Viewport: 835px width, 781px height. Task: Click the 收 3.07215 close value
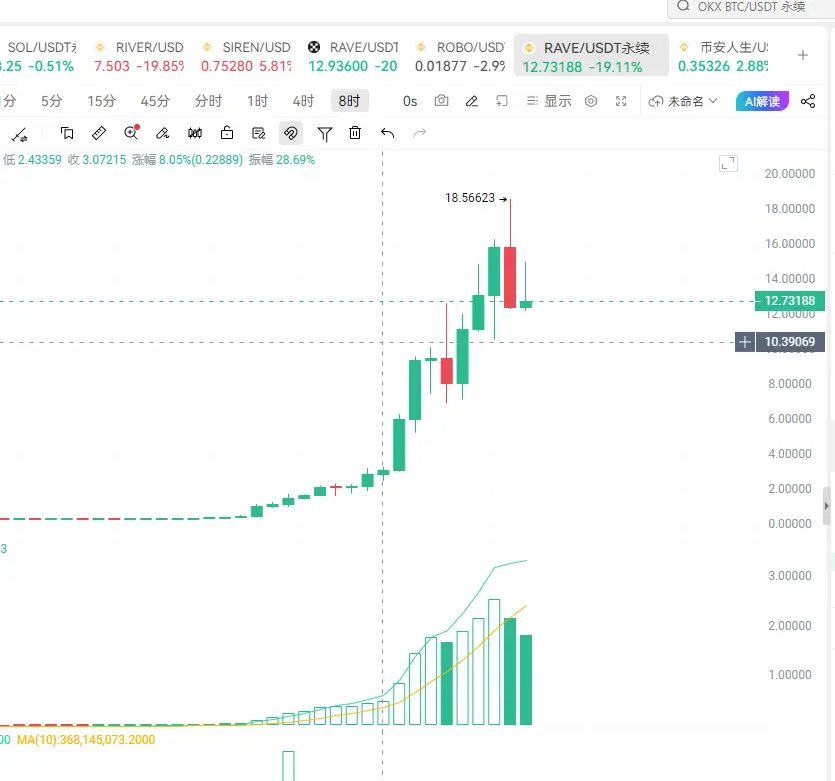97,160
